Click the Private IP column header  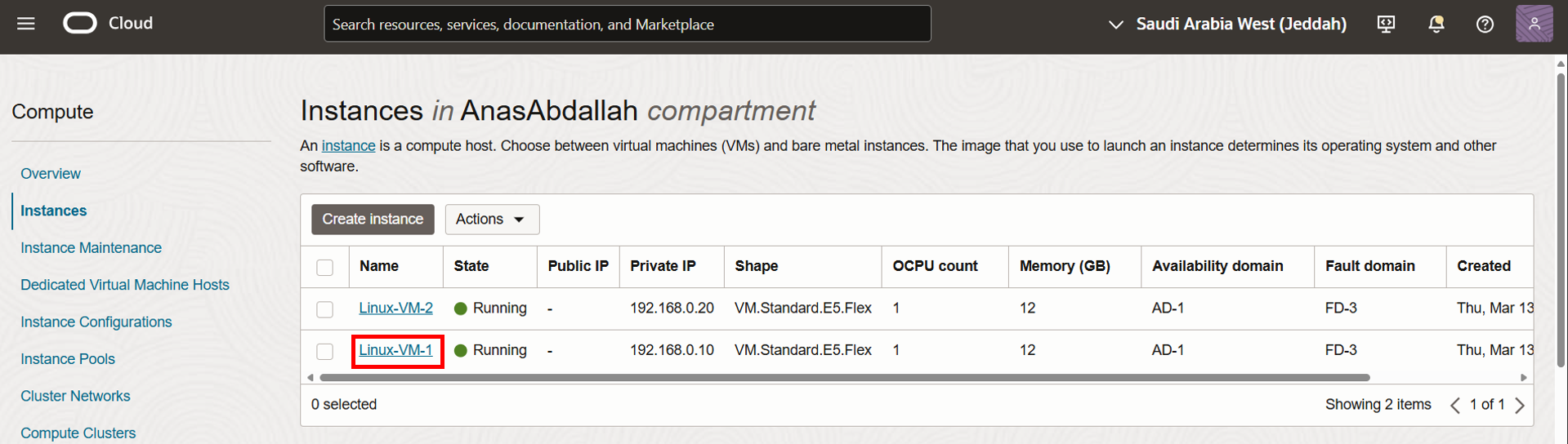663,266
